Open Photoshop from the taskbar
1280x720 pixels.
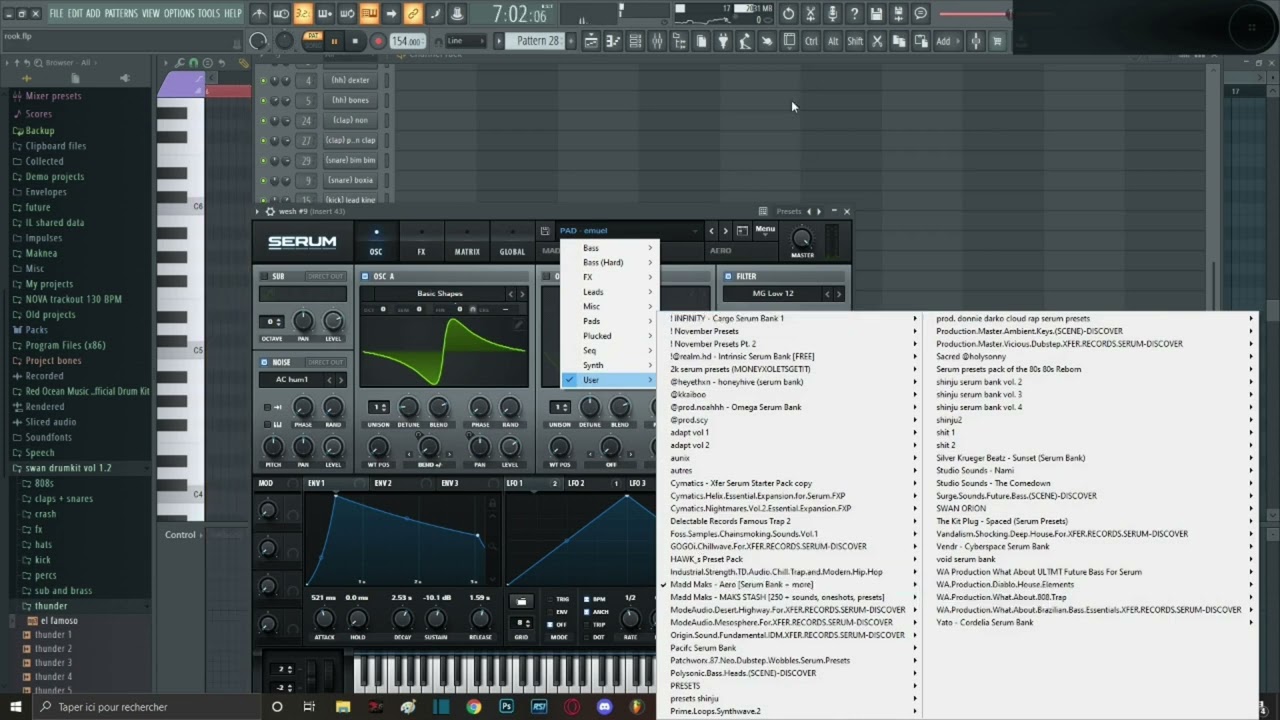tap(506, 706)
